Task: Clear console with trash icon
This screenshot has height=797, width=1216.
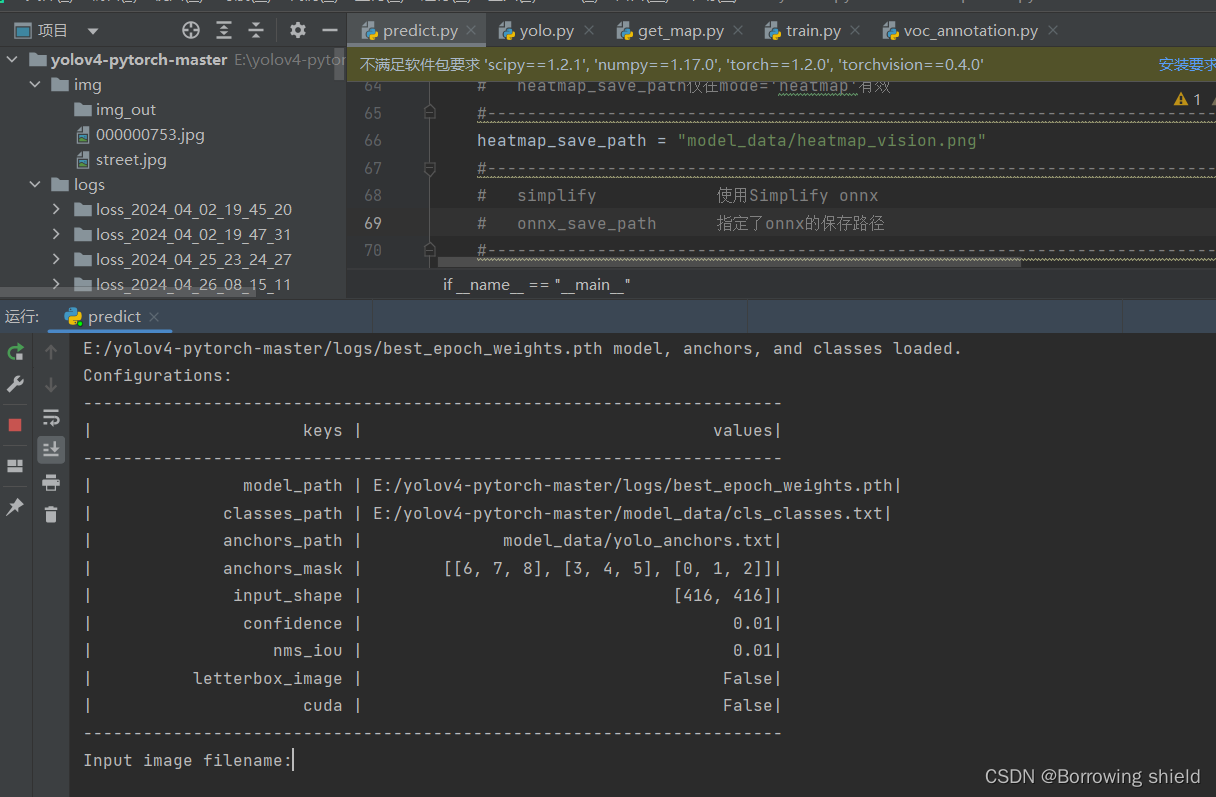Action: click(51, 515)
